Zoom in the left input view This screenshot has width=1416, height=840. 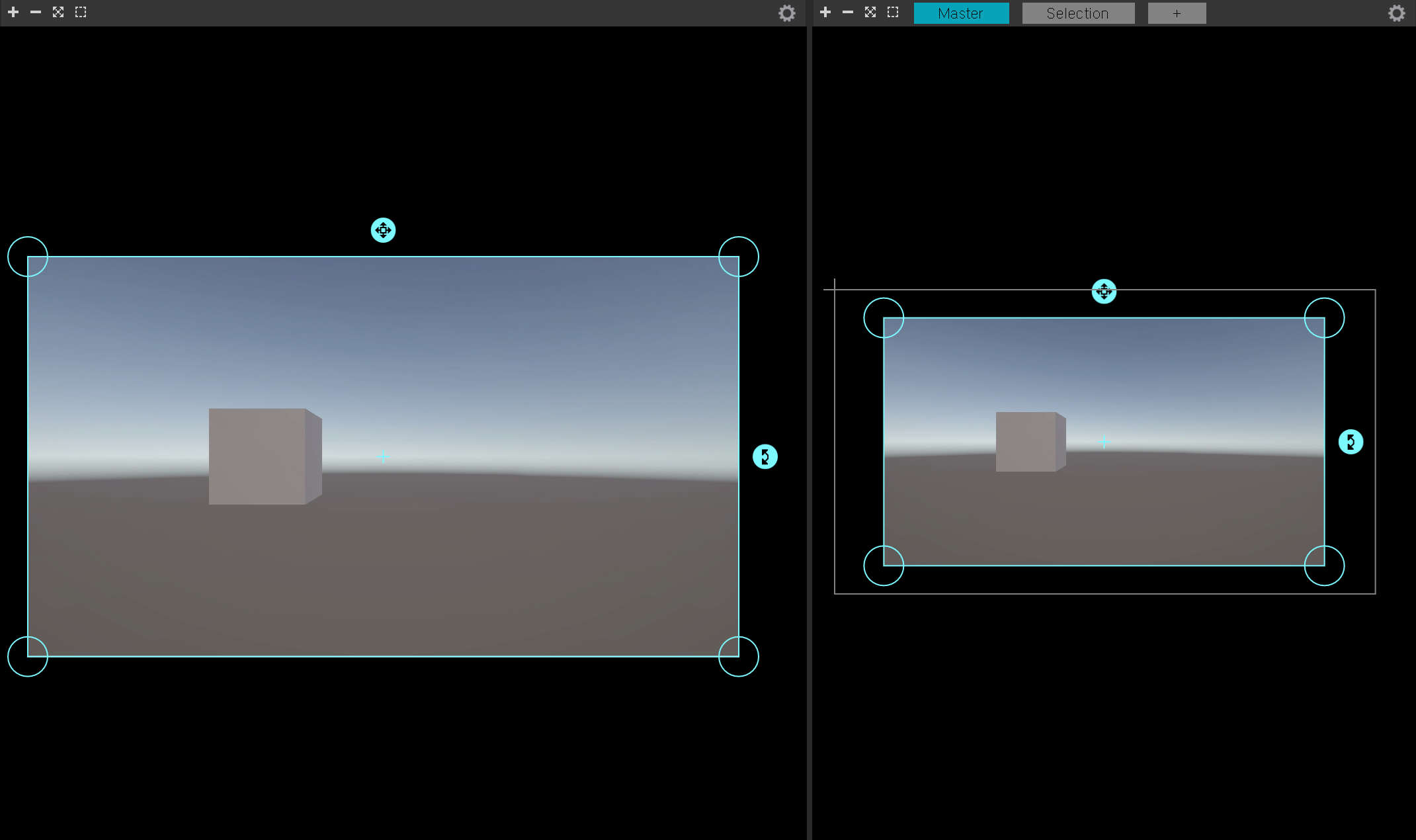(x=13, y=13)
